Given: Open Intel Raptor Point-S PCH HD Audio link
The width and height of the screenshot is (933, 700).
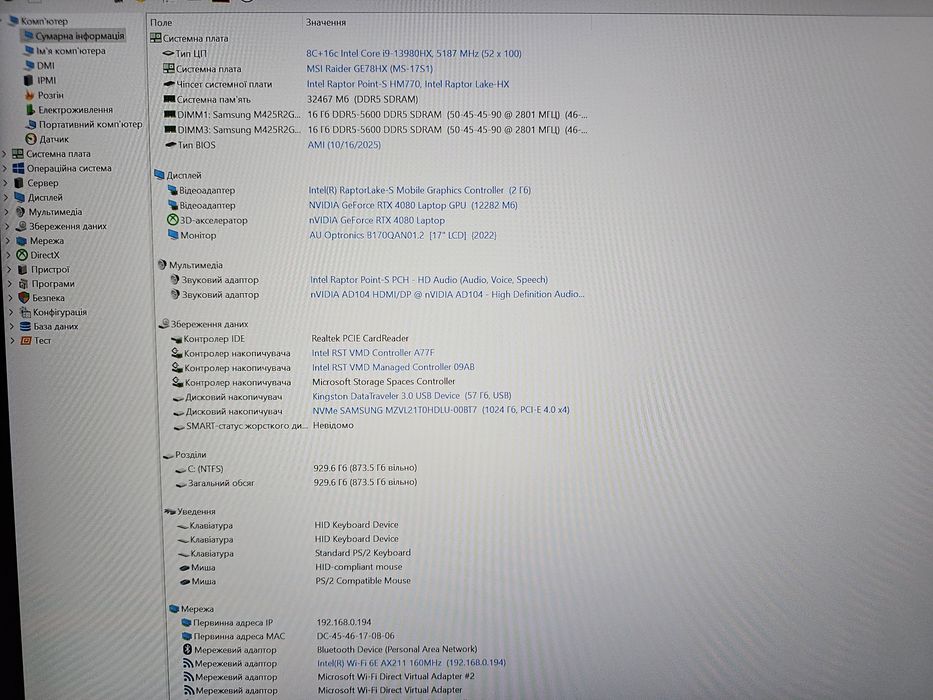Looking at the screenshot, I should (x=428, y=280).
